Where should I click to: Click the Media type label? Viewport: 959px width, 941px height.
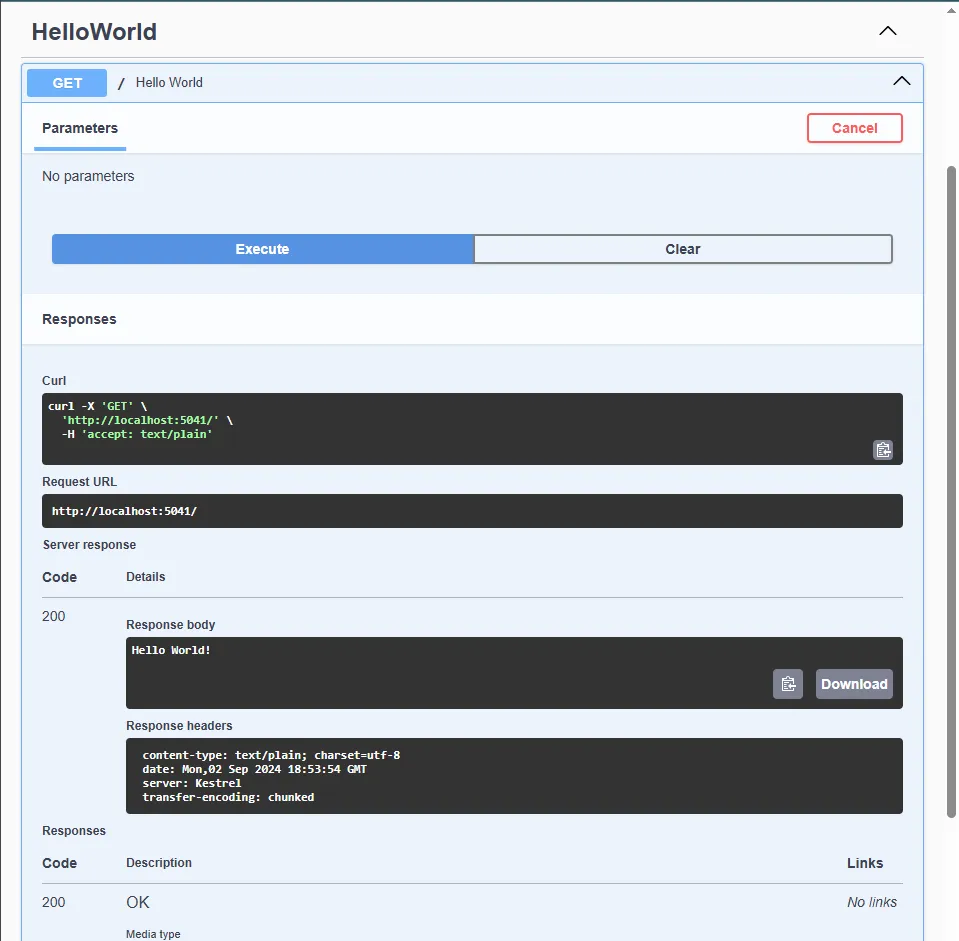153,934
